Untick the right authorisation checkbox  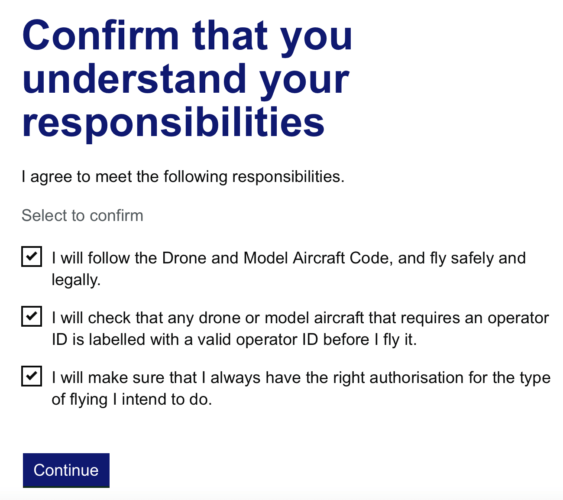pyautogui.click(x=32, y=376)
